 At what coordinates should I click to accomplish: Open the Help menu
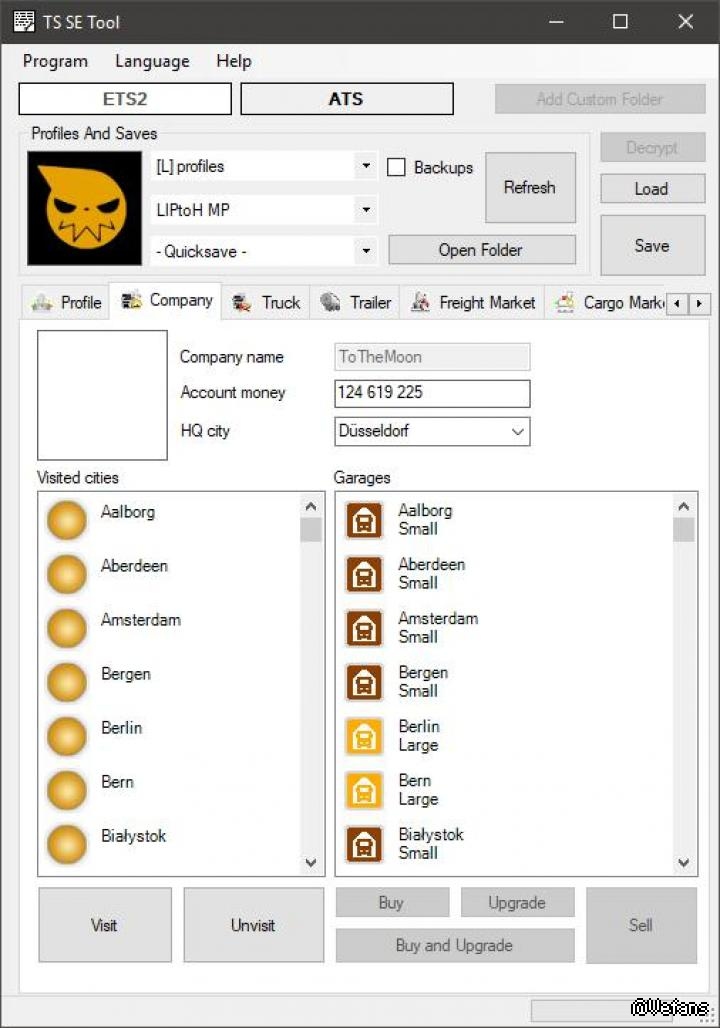tap(233, 61)
